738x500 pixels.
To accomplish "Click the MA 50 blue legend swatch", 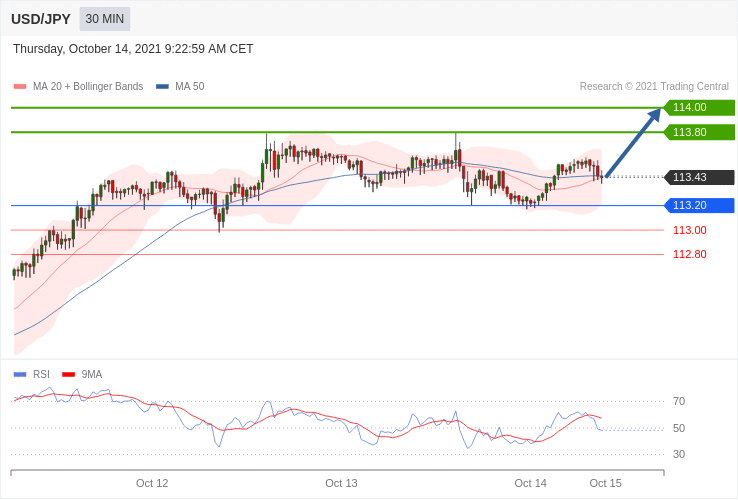I will (162, 87).
